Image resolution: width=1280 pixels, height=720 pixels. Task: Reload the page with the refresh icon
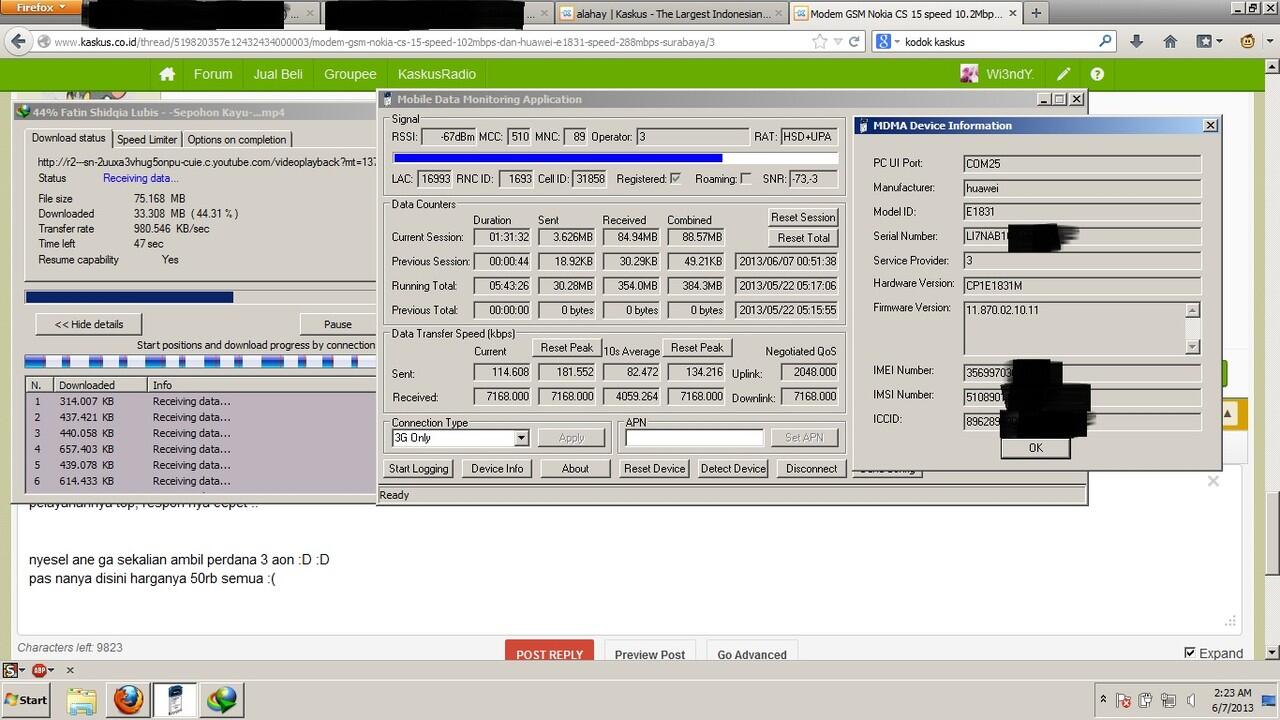coord(855,42)
